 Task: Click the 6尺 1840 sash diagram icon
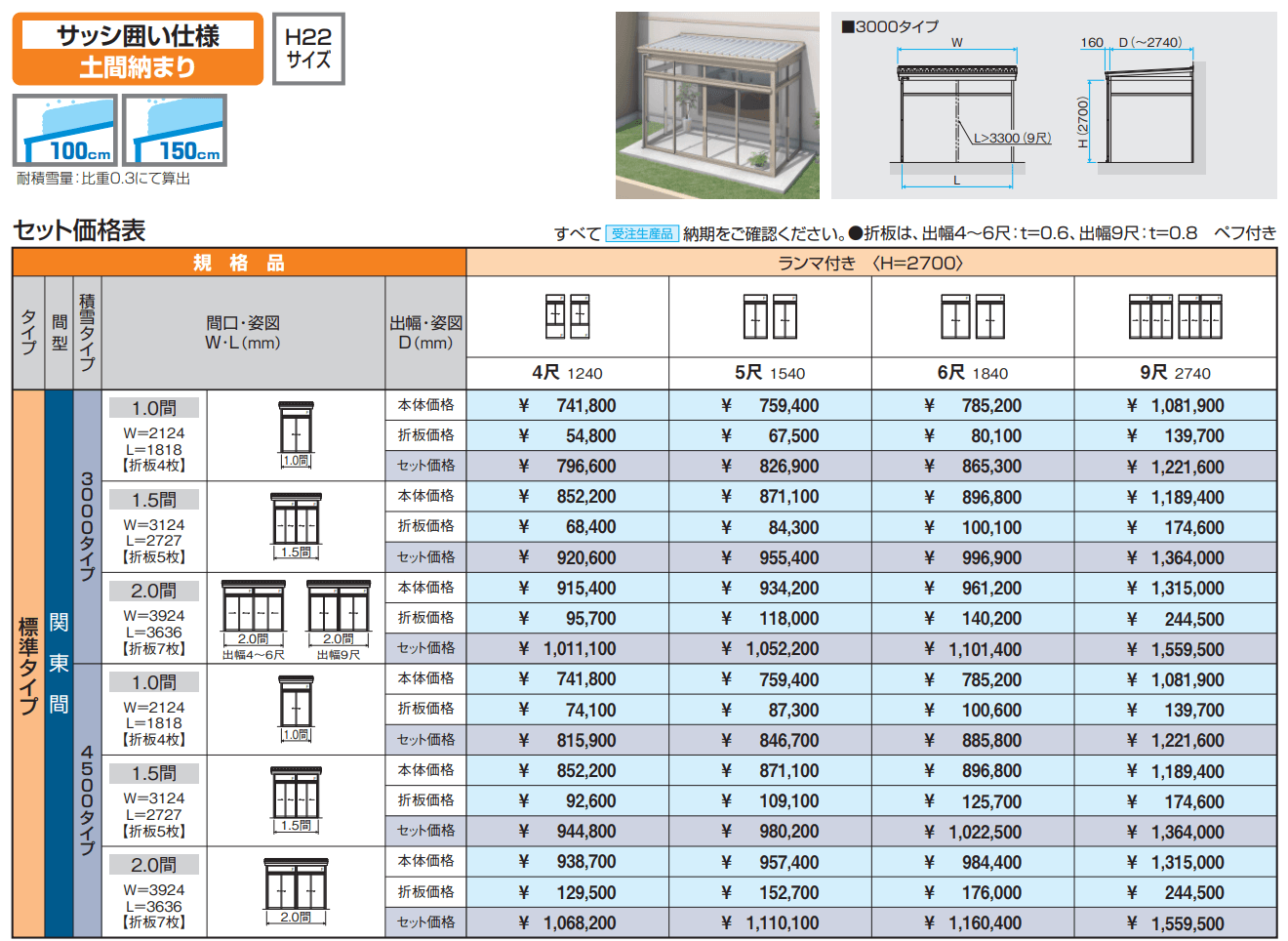[x=973, y=316]
